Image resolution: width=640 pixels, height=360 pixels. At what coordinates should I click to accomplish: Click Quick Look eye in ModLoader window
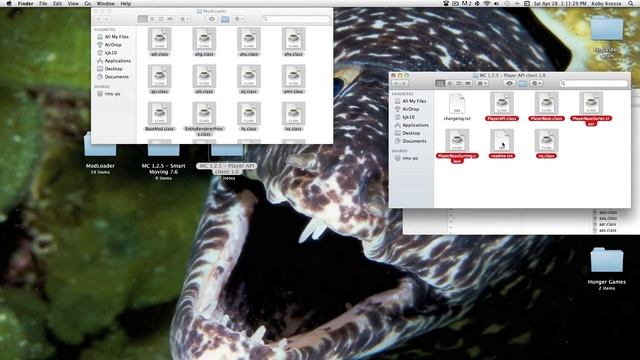(211, 19)
